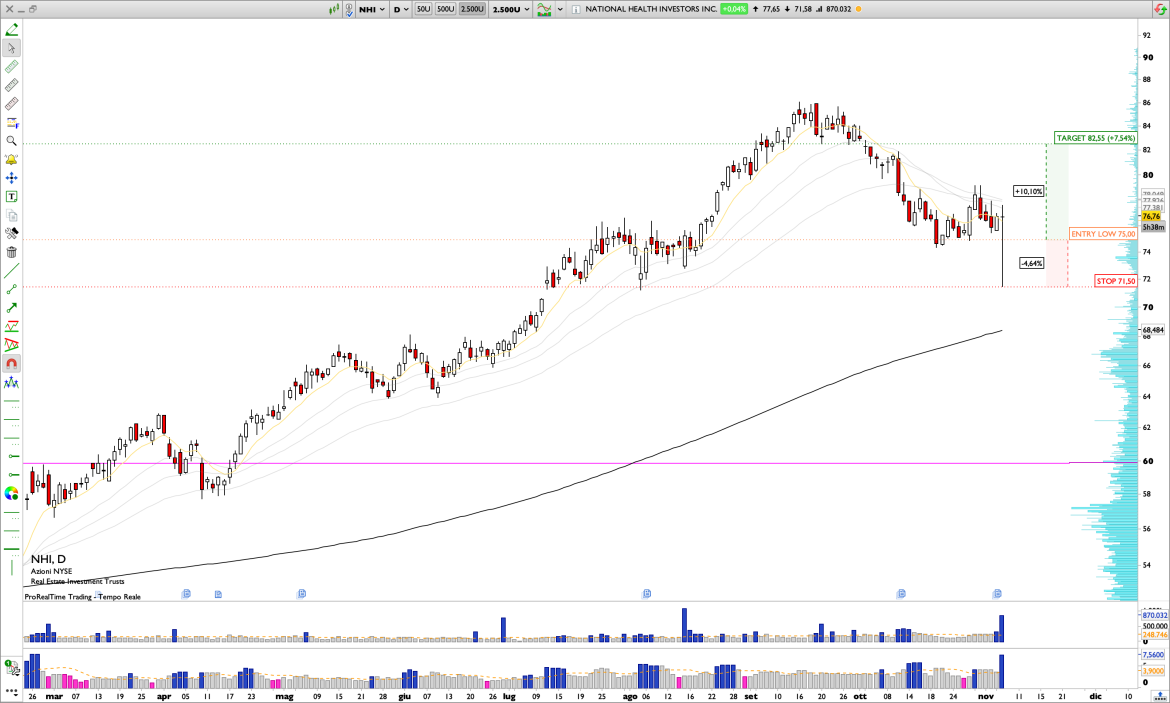Click the magnifying glass zoom tool

click(12, 141)
